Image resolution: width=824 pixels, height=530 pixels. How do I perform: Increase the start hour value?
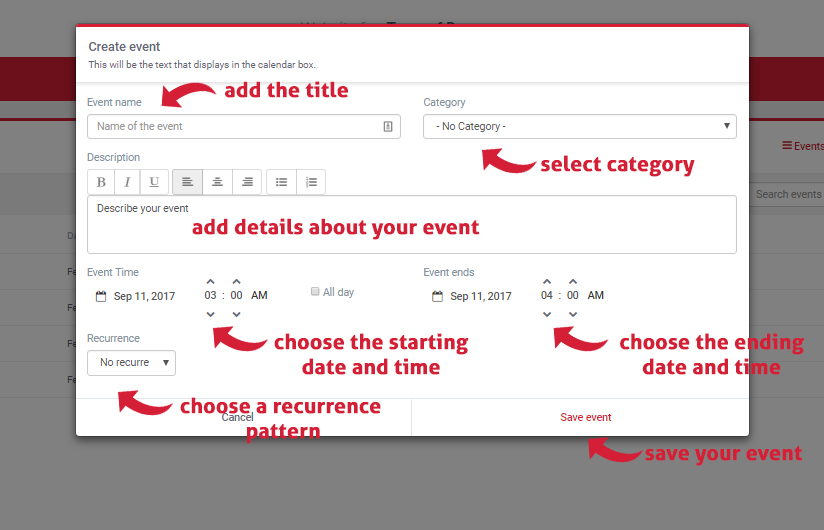(x=211, y=282)
